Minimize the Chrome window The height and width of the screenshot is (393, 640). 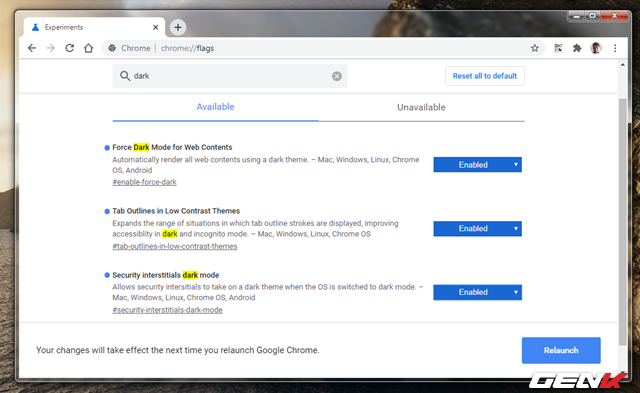576,16
